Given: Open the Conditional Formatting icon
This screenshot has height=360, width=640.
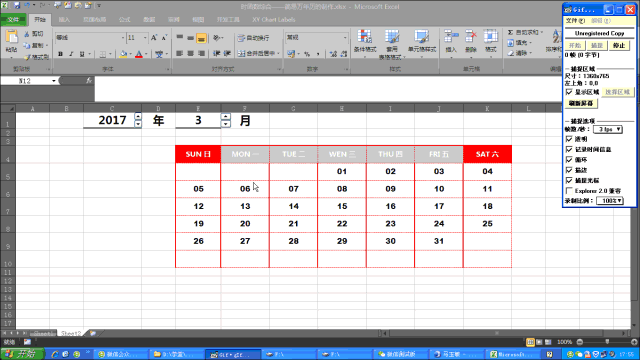Looking at the screenshot, I should pos(364,37).
